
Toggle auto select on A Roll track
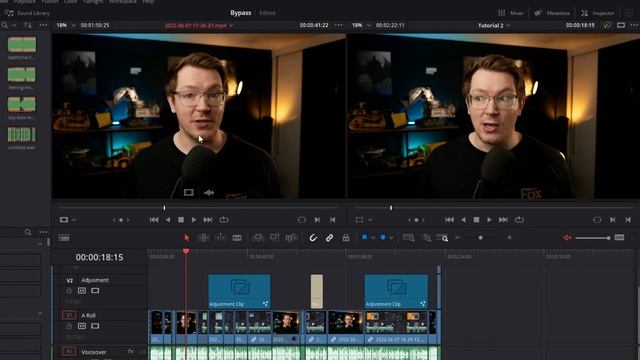click(82, 326)
